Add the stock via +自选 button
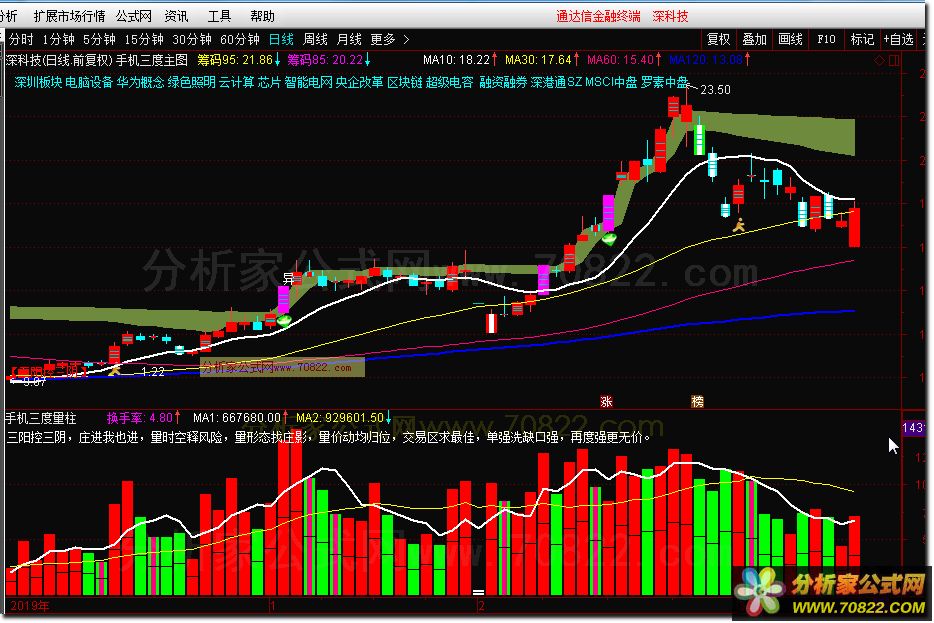 (900, 39)
